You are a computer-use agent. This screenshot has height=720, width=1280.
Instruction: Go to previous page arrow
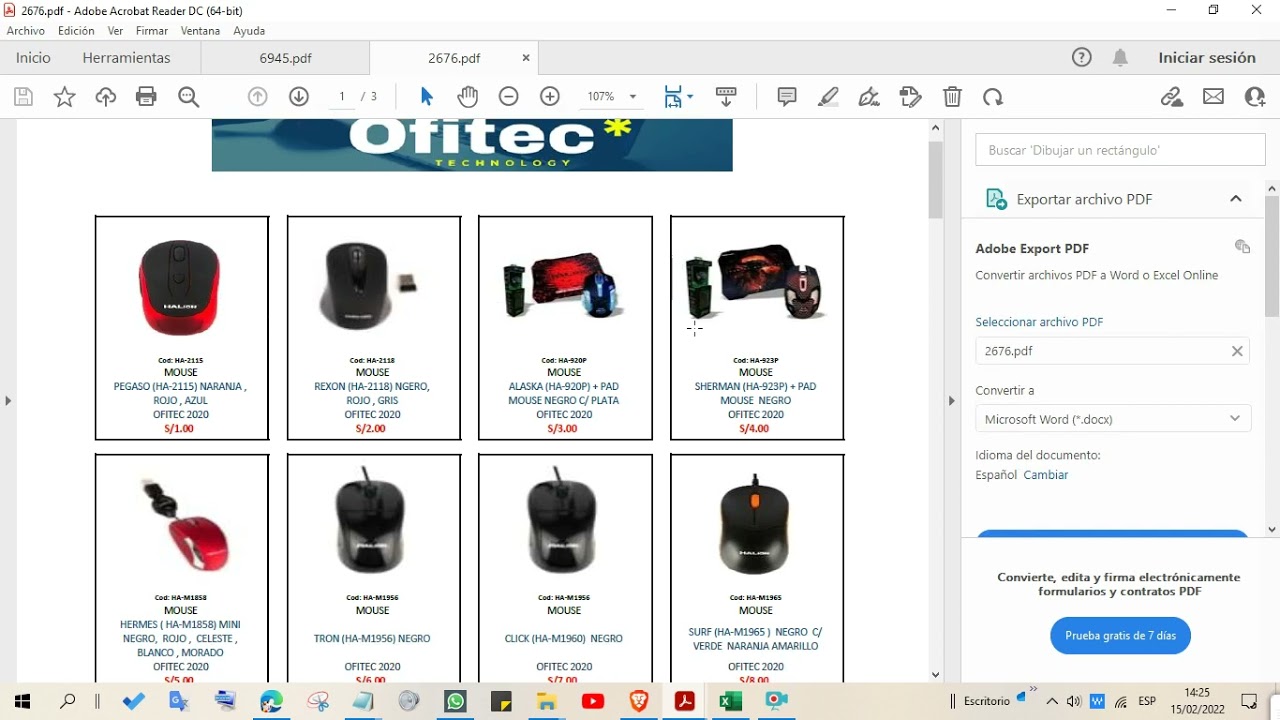click(258, 97)
